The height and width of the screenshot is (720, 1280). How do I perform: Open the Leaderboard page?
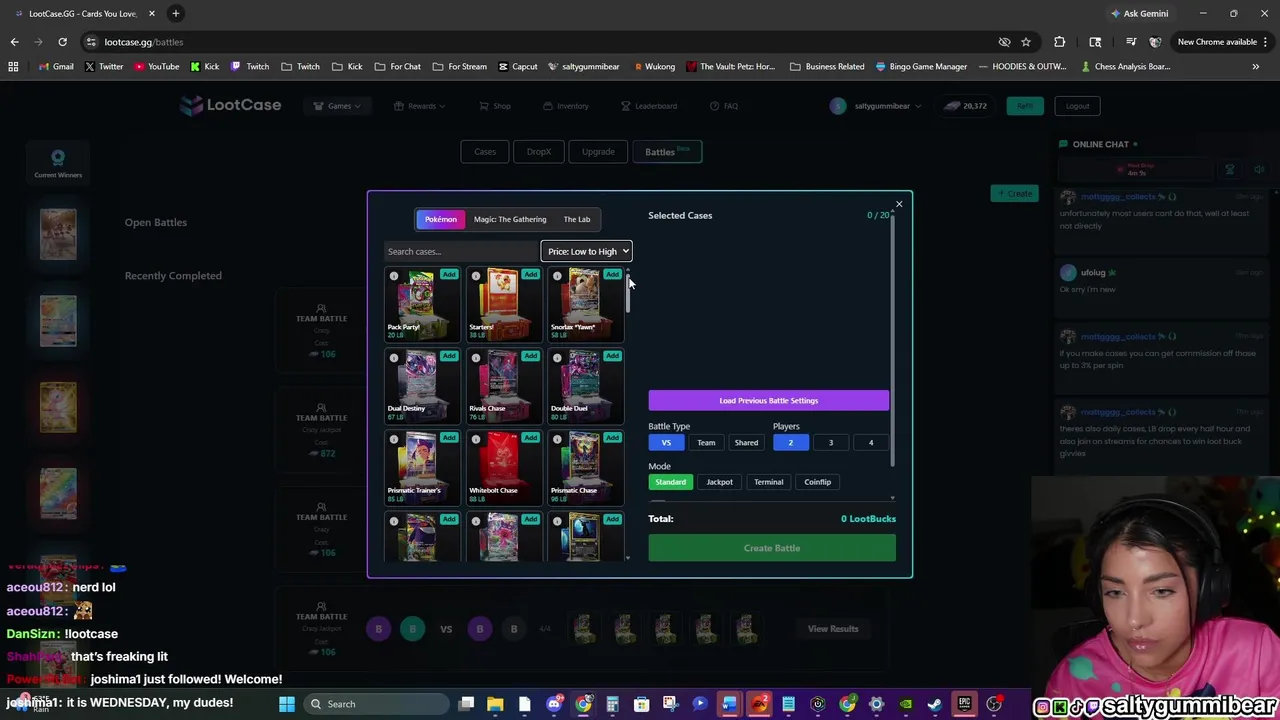click(x=649, y=106)
